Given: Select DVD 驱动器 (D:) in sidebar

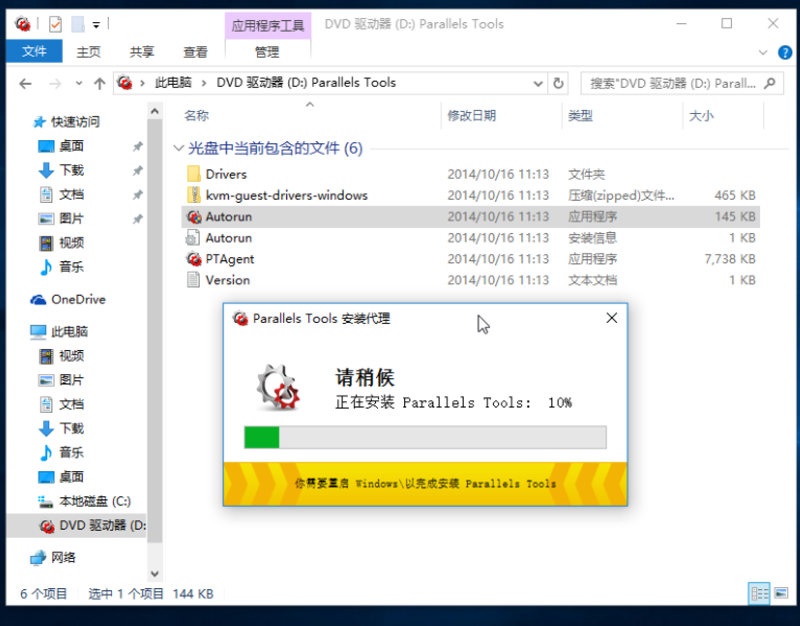Looking at the screenshot, I should [77, 525].
